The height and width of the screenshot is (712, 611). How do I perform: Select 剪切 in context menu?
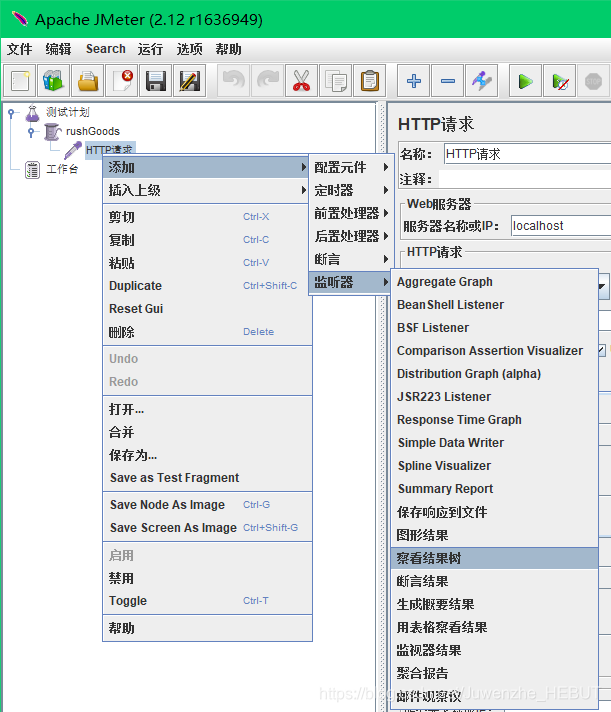point(207,217)
